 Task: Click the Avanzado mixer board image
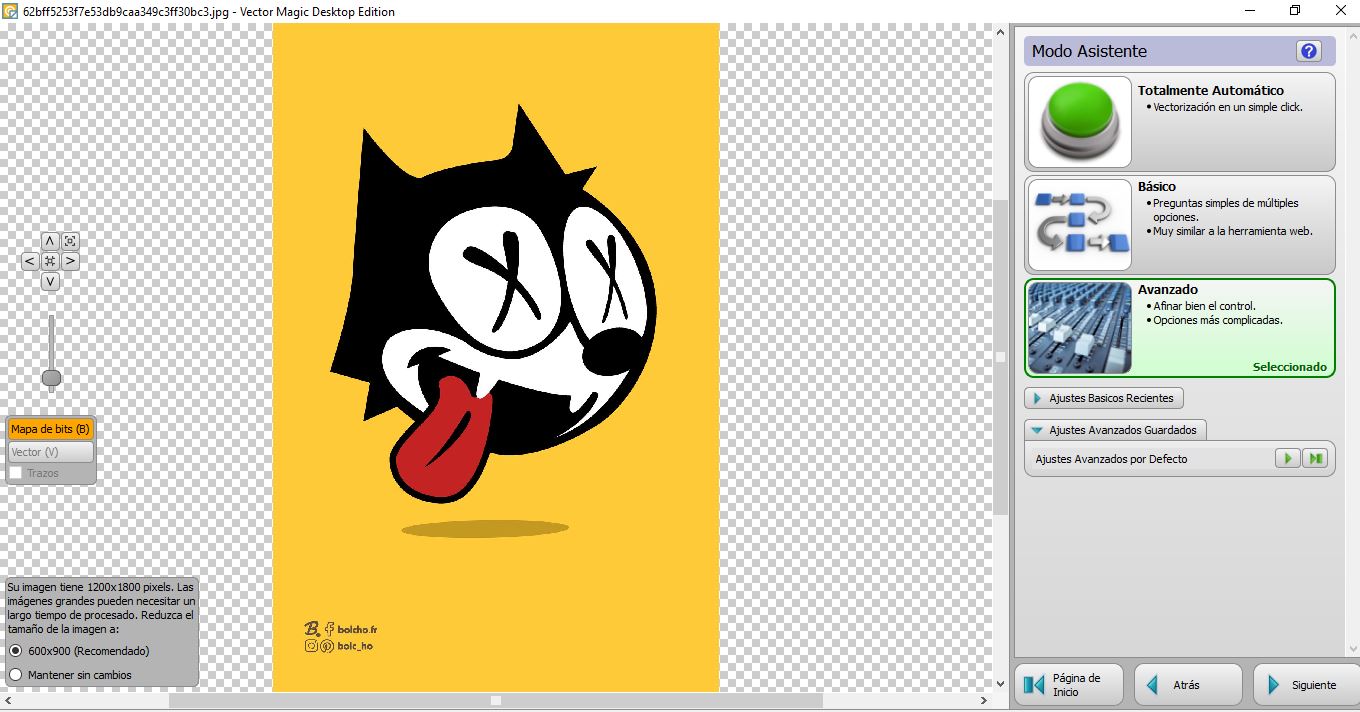[1080, 328]
